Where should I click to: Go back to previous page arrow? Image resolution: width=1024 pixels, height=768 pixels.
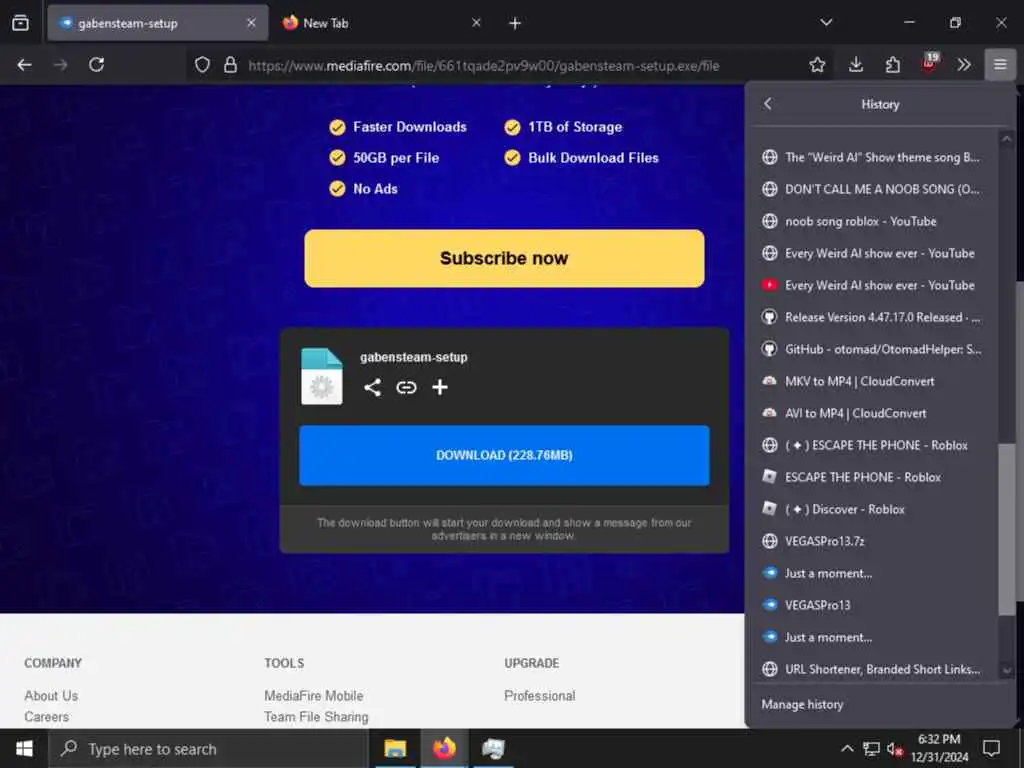tap(24, 65)
